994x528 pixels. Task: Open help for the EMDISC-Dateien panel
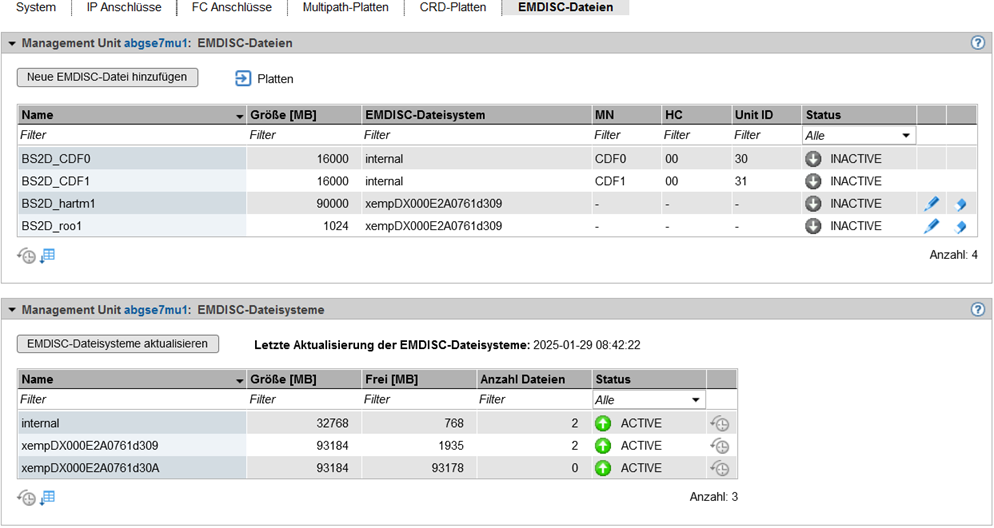978,44
